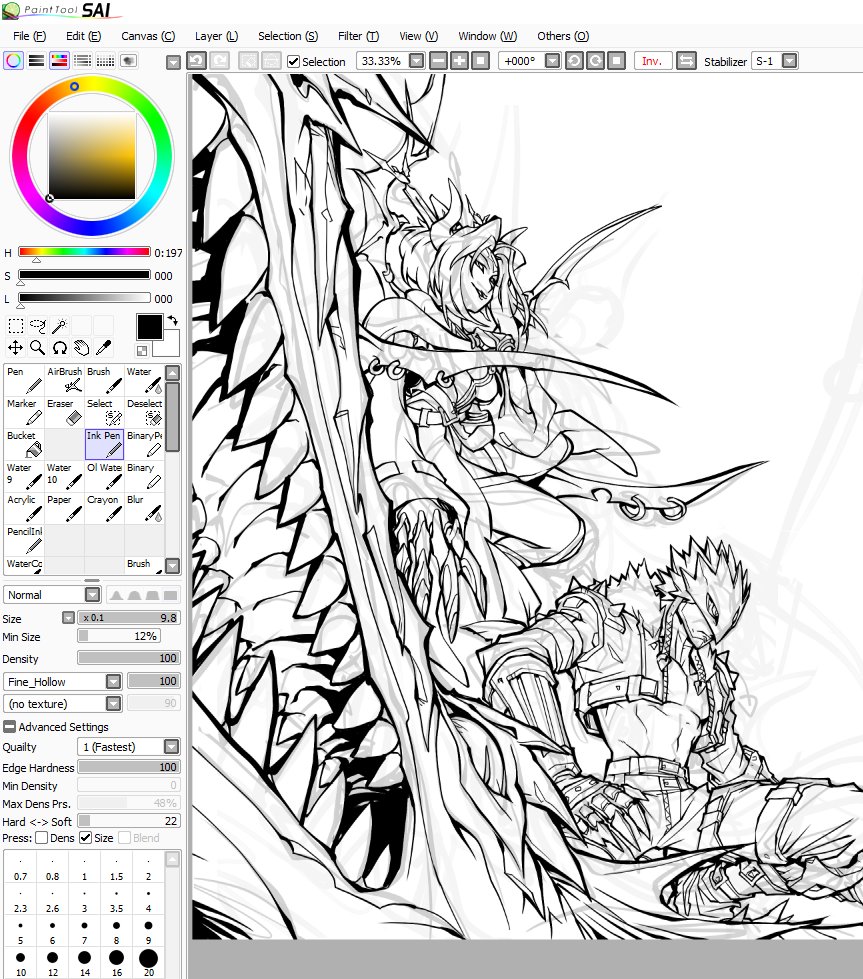This screenshot has width=863, height=979.
Task: Select the move tool
Action: pyautogui.click(x=16, y=348)
